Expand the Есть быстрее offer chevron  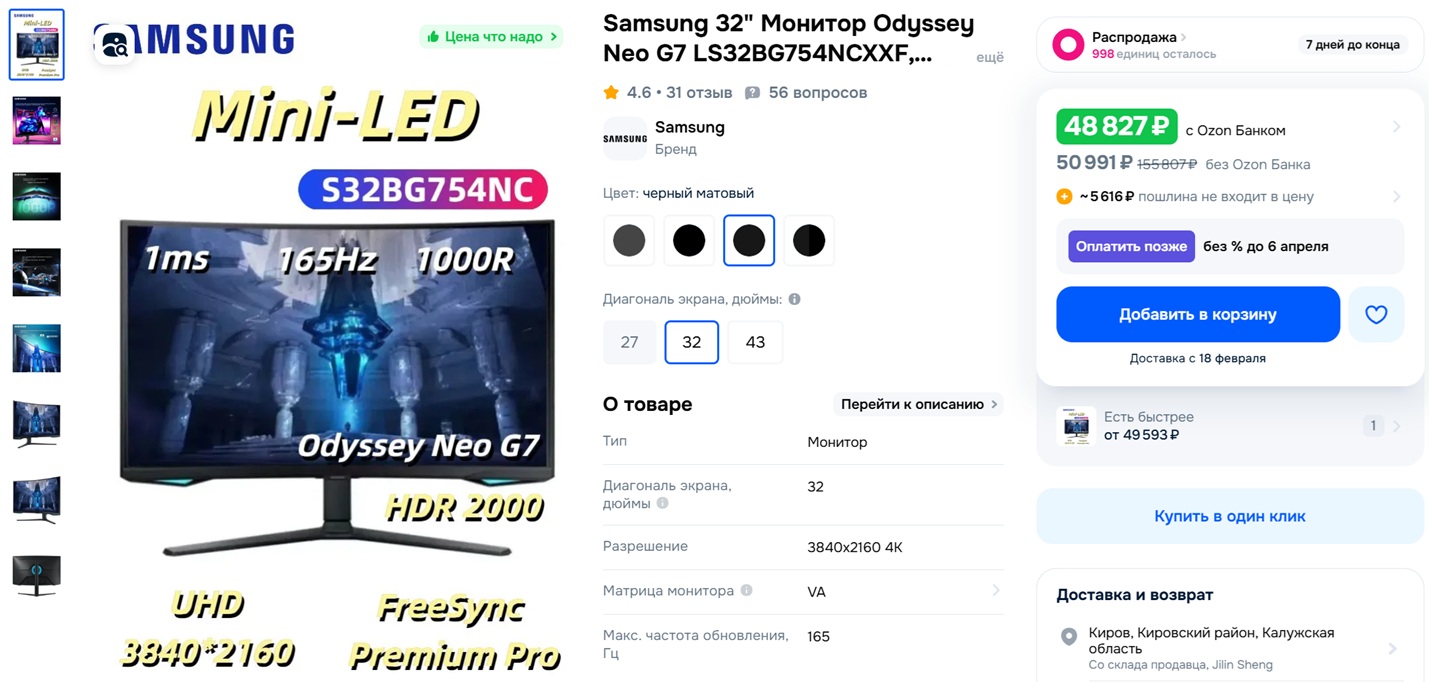point(1396,426)
